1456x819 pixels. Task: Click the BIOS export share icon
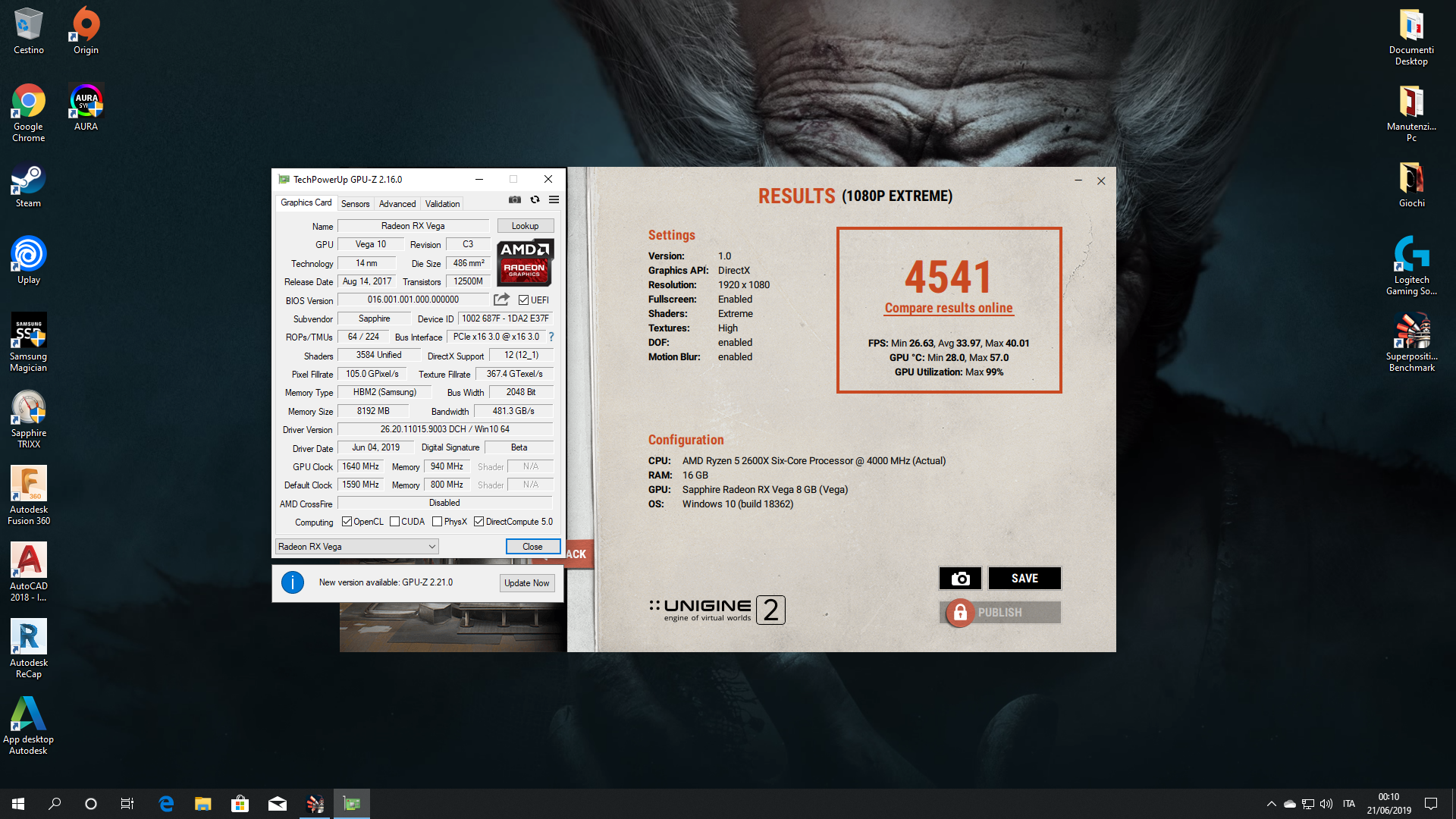click(501, 300)
